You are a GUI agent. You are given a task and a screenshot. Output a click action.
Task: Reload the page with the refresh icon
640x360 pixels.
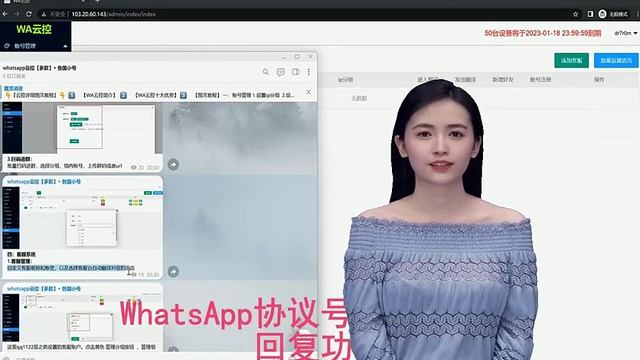click(x=29, y=14)
